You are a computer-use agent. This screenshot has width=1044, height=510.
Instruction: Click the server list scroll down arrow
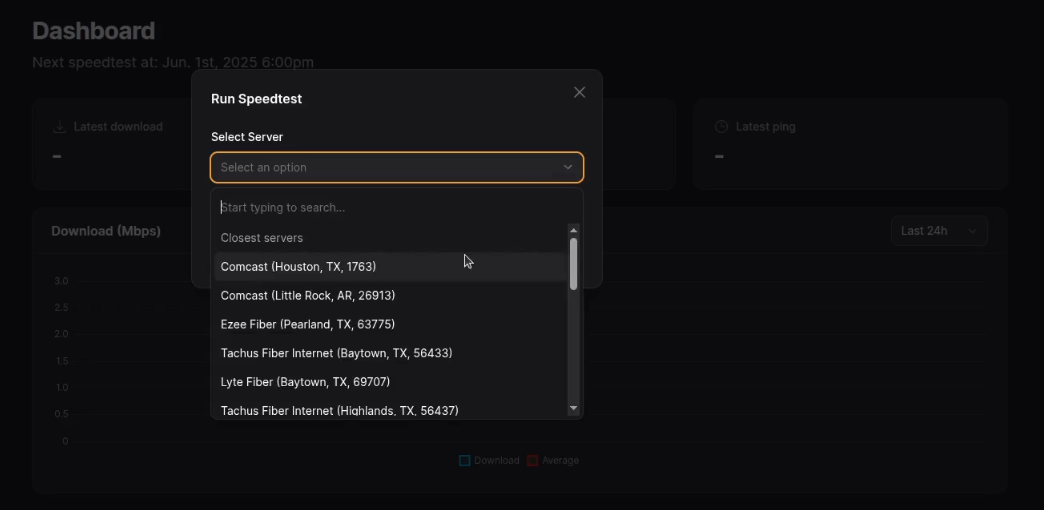573,408
